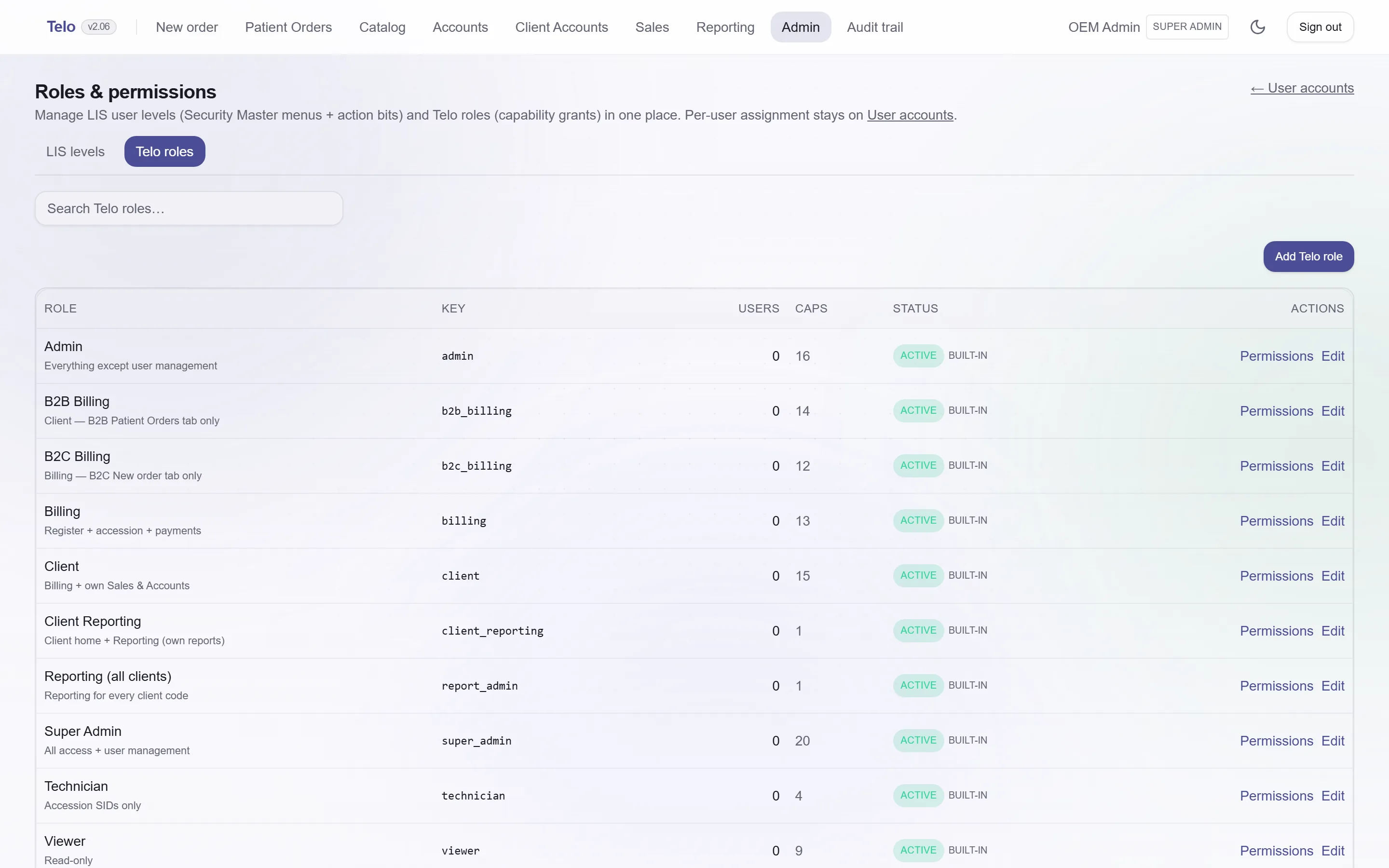This screenshot has width=1389, height=868.
Task: Open Permissions for the Viewer role
Action: (x=1276, y=851)
